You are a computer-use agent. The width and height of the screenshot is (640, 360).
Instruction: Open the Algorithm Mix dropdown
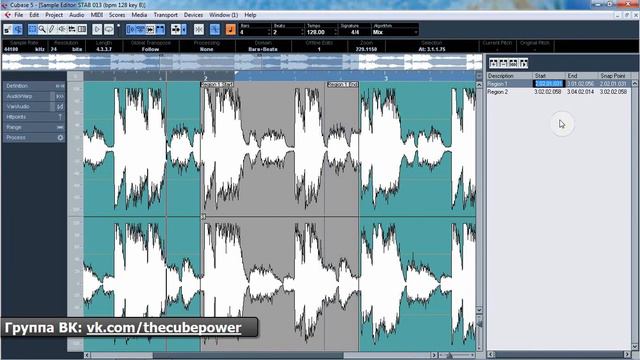(x=395, y=32)
